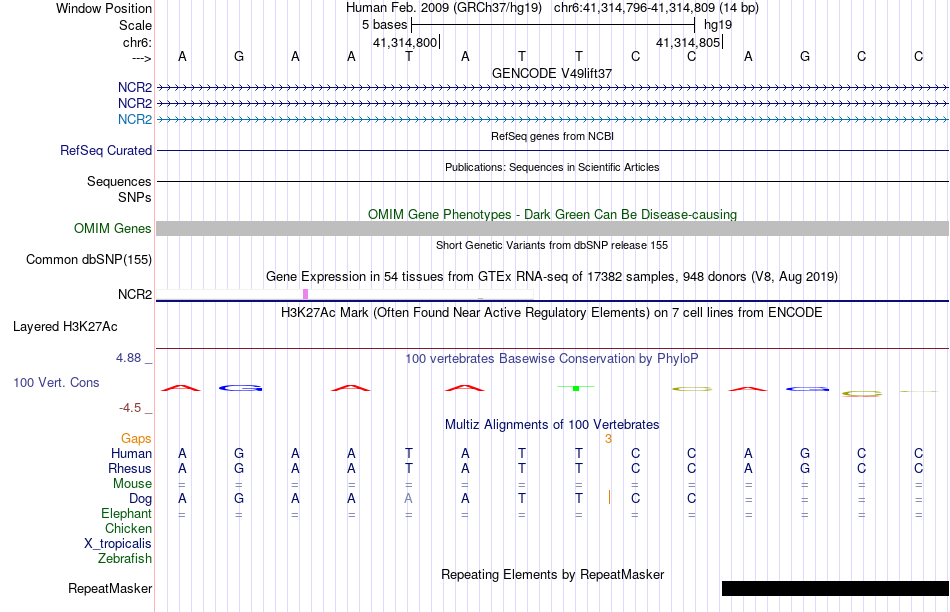This screenshot has width=950, height=612.
Task: Select the SNPs label on the left
Action: (135, 198)
